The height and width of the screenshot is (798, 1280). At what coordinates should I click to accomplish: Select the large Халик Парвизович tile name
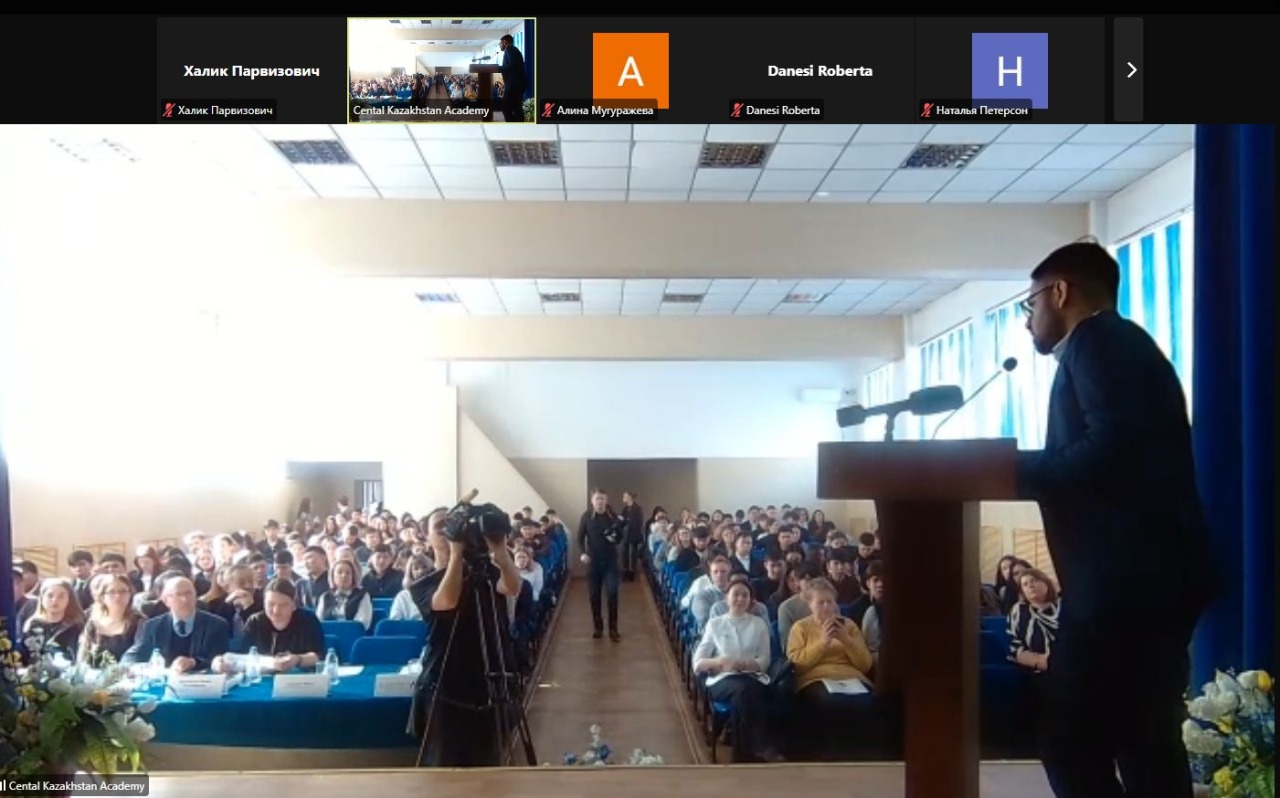[251, 71]
